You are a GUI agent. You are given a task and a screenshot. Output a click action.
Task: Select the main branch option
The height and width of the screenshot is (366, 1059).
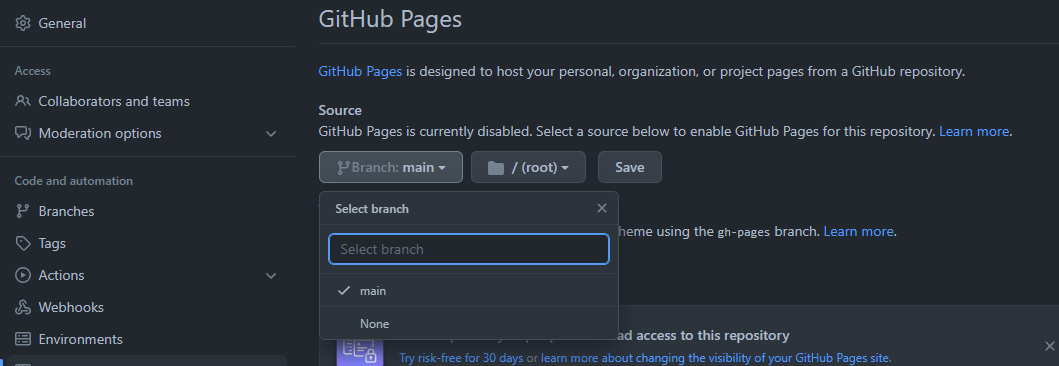(469, 290)
